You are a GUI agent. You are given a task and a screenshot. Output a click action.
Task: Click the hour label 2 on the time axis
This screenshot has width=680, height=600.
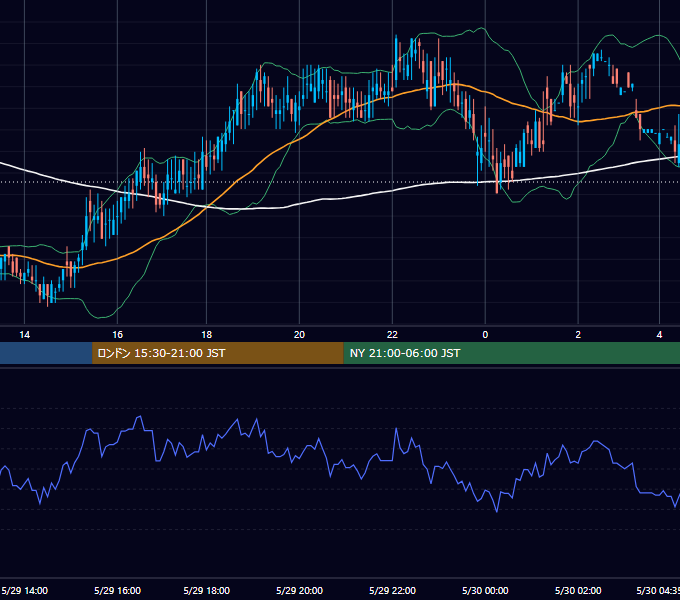click(578, 335)
